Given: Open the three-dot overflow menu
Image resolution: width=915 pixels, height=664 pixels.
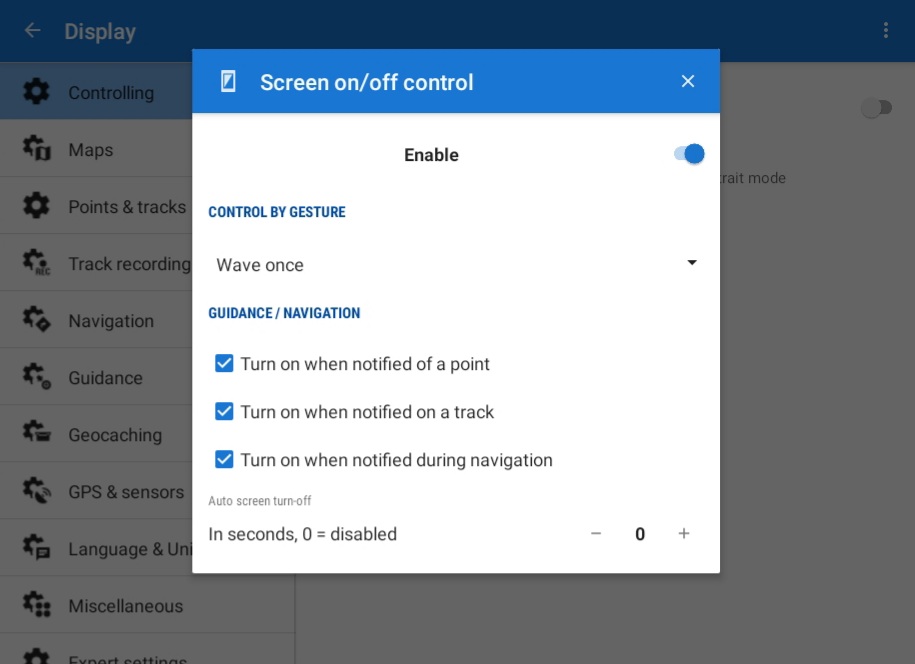Looking at the screenshot, I should pos(885,31).
